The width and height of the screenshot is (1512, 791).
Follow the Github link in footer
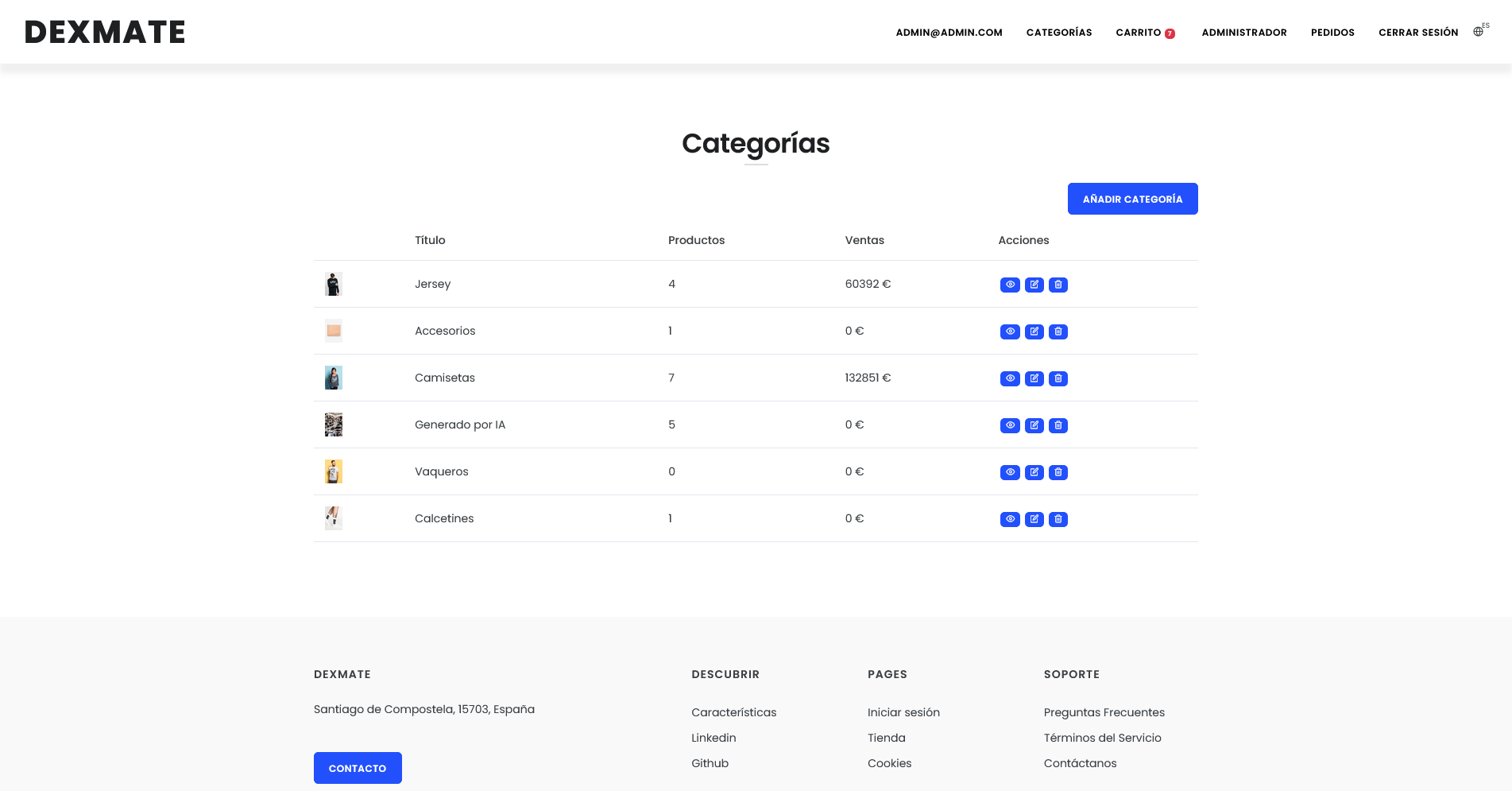tap(710, 763)
